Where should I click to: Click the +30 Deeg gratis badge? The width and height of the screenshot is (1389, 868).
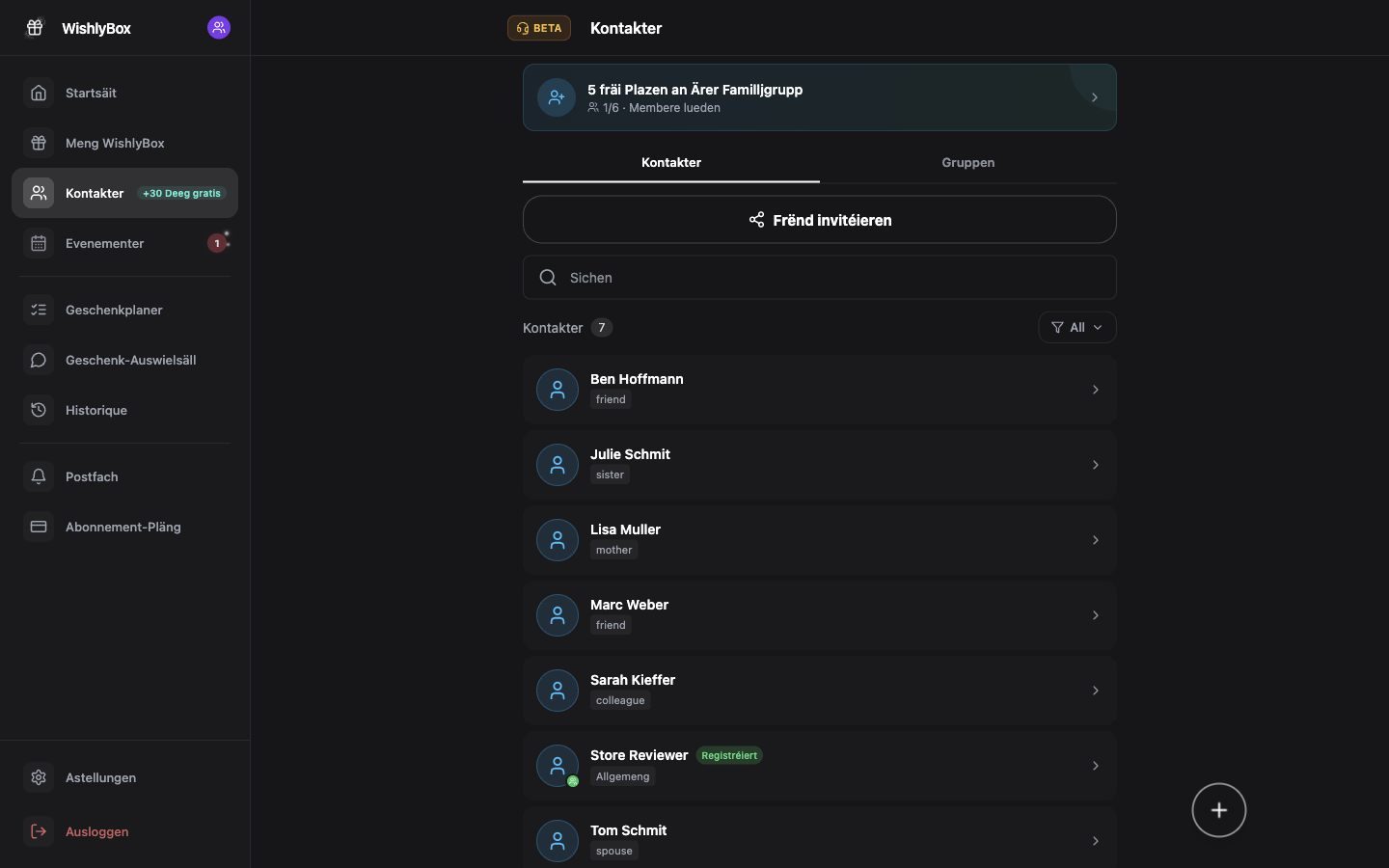[181, 193]
